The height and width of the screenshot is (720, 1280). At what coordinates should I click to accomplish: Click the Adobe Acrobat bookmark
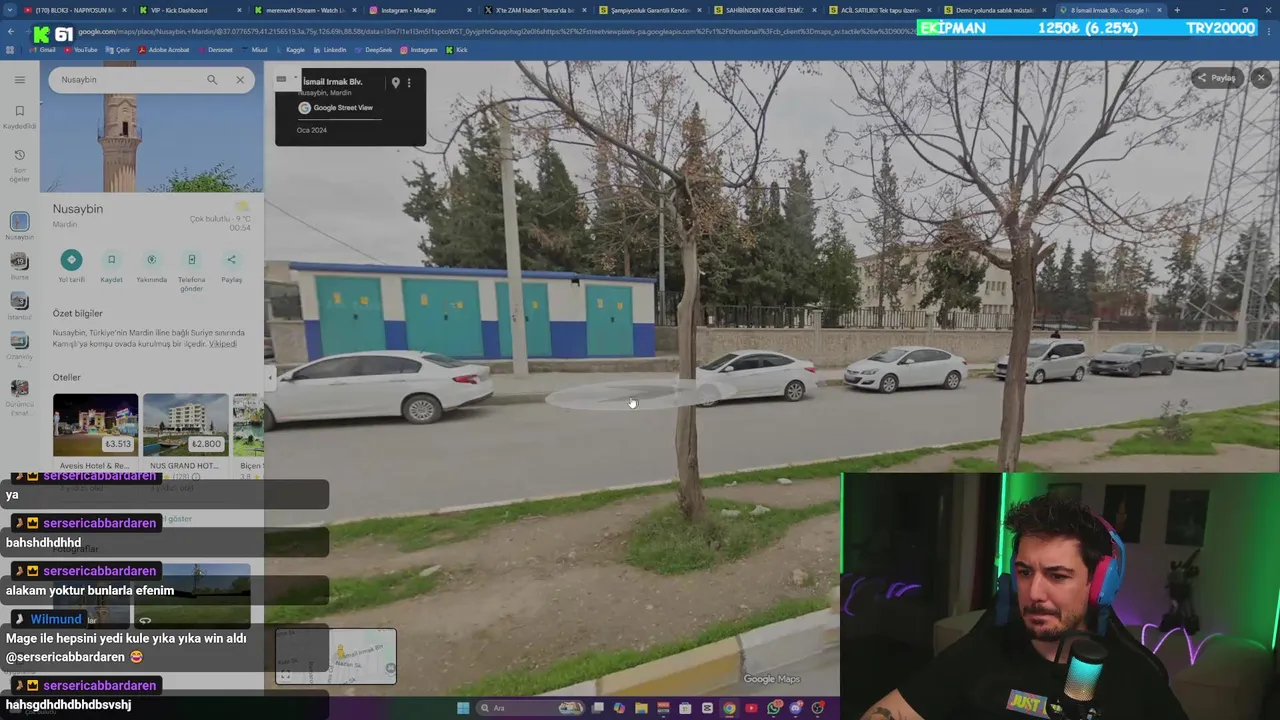tap(165, 49)
